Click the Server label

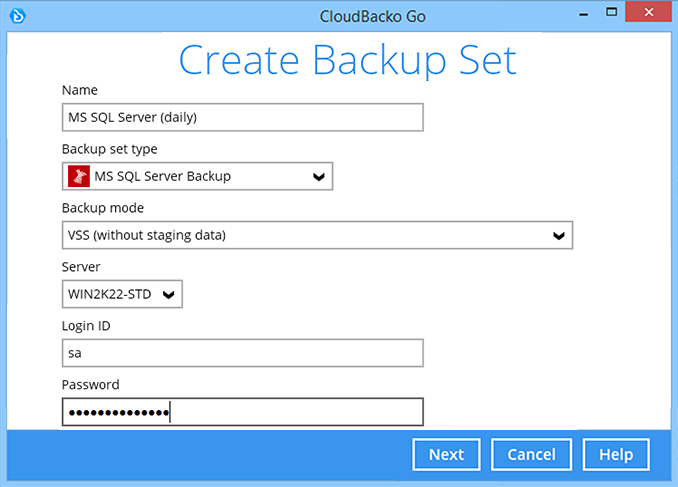[x=81, y=267]
